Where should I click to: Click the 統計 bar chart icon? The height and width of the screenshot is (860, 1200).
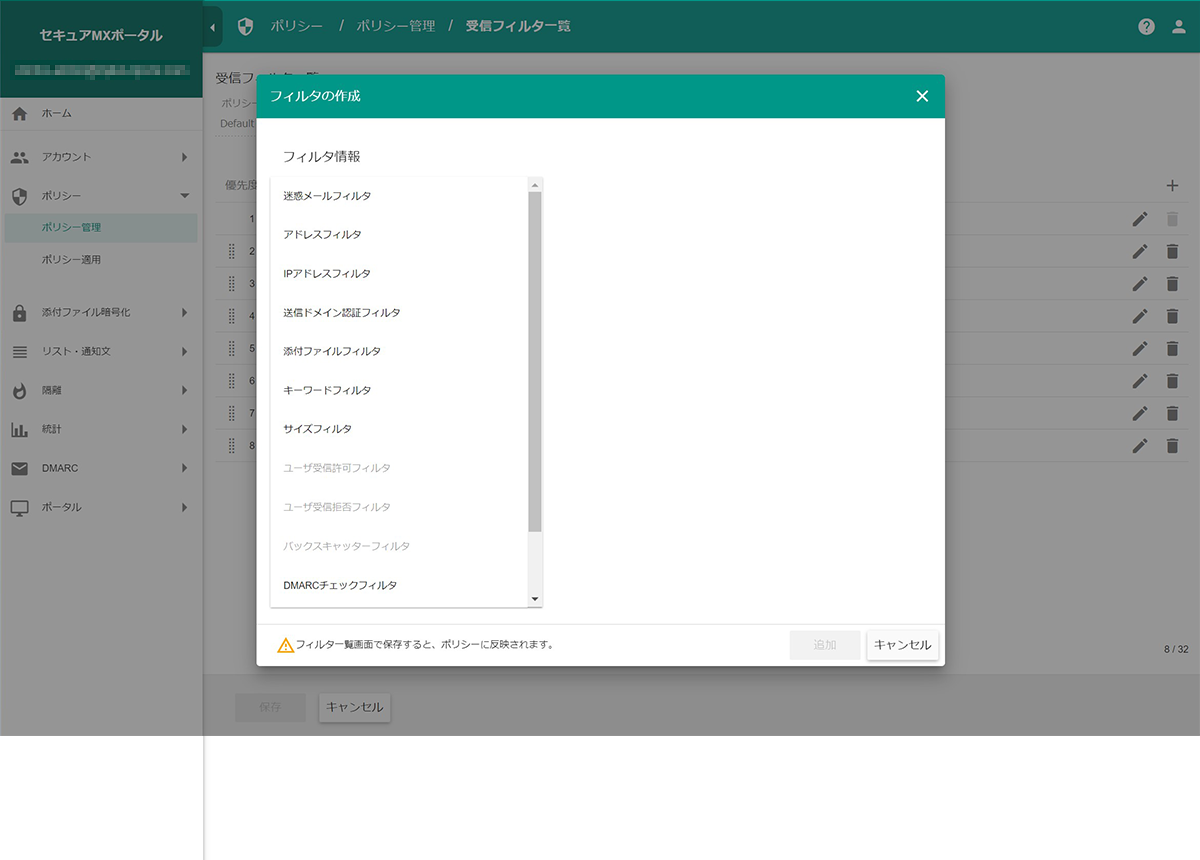pyautogui.click(x=19, y=430)
